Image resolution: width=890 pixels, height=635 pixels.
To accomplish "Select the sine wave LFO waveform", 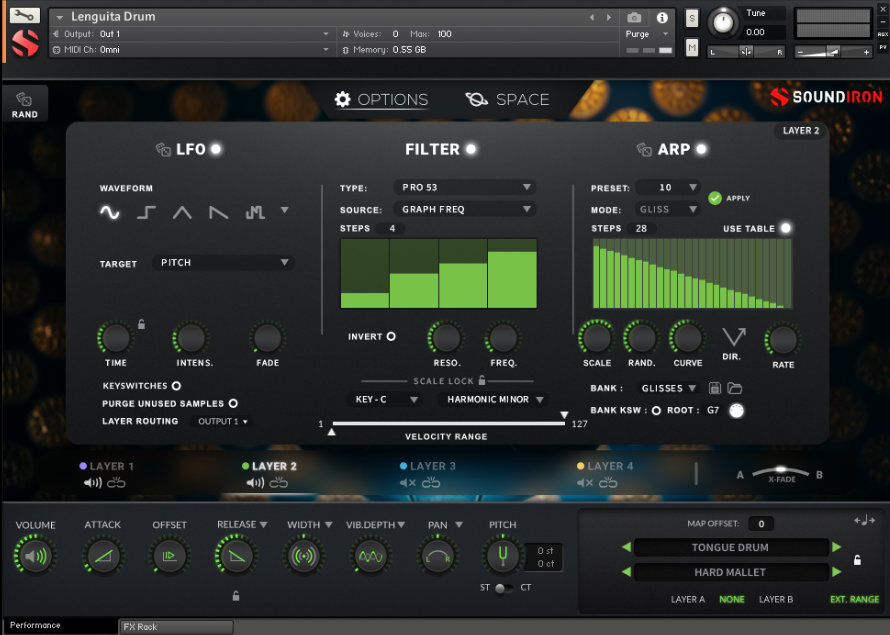I will (109, 211).
